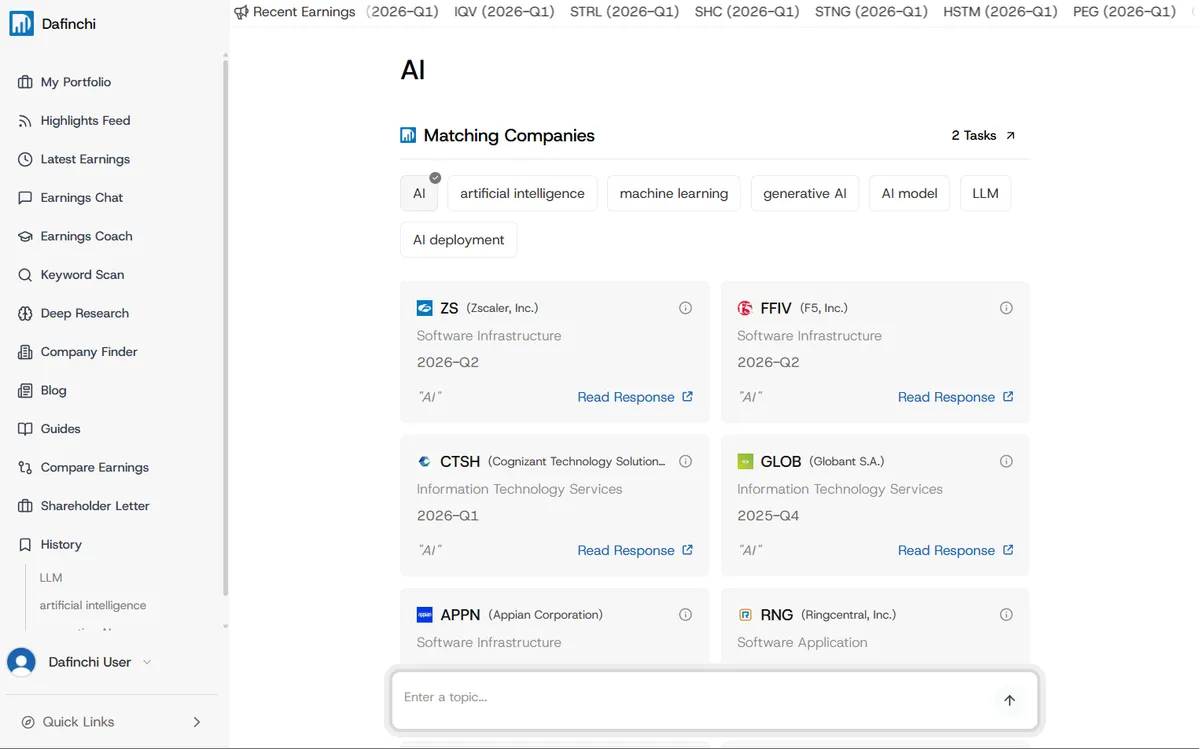The width and height of the screenshot is (1200, 749).
Task: Click the Zscaler company logo
Action: 425,308
